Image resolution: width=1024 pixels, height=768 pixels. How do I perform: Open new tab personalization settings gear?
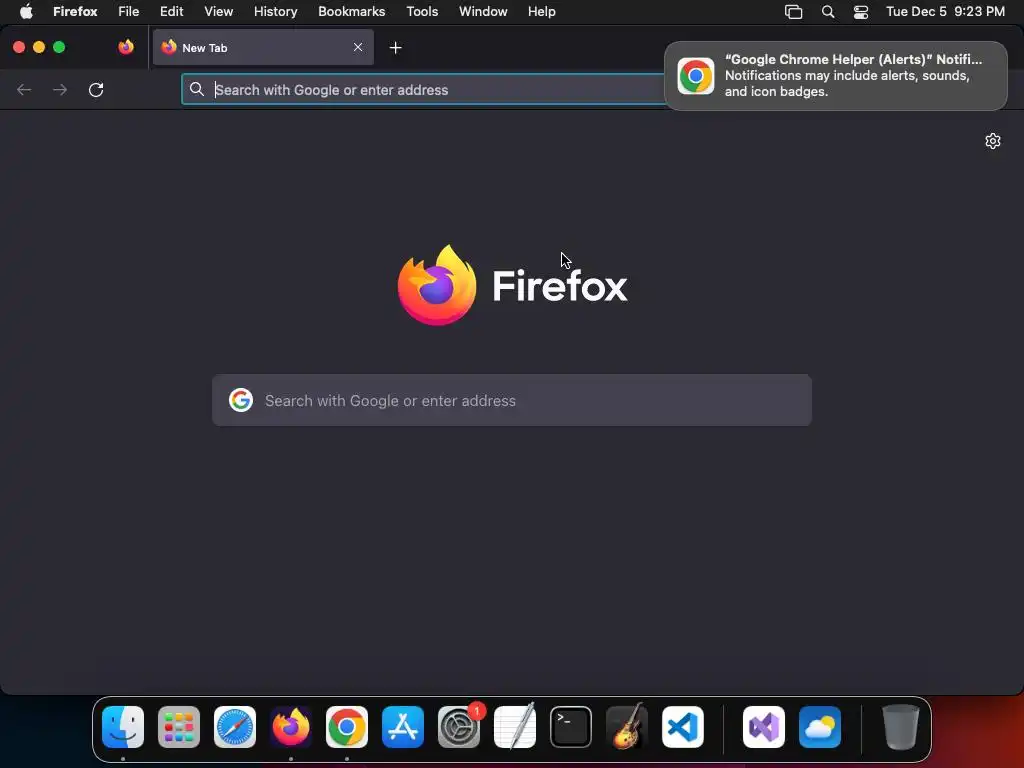pyautogui.click(x=993, y=141)
